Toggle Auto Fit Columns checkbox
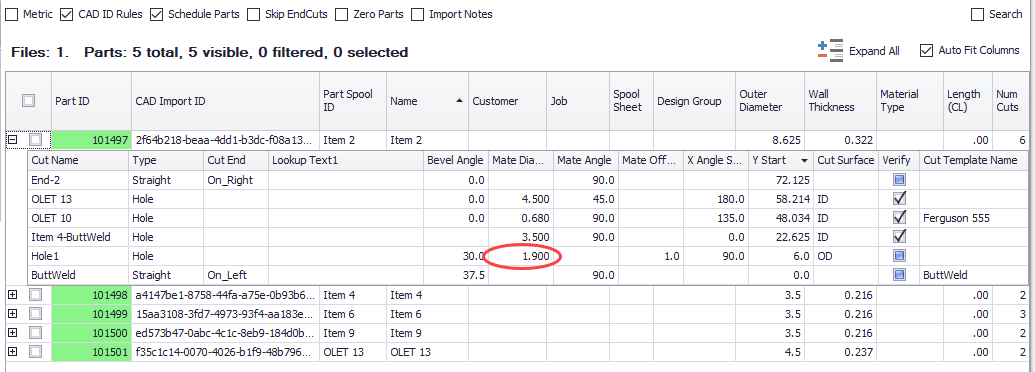 [x=926, y=51]
